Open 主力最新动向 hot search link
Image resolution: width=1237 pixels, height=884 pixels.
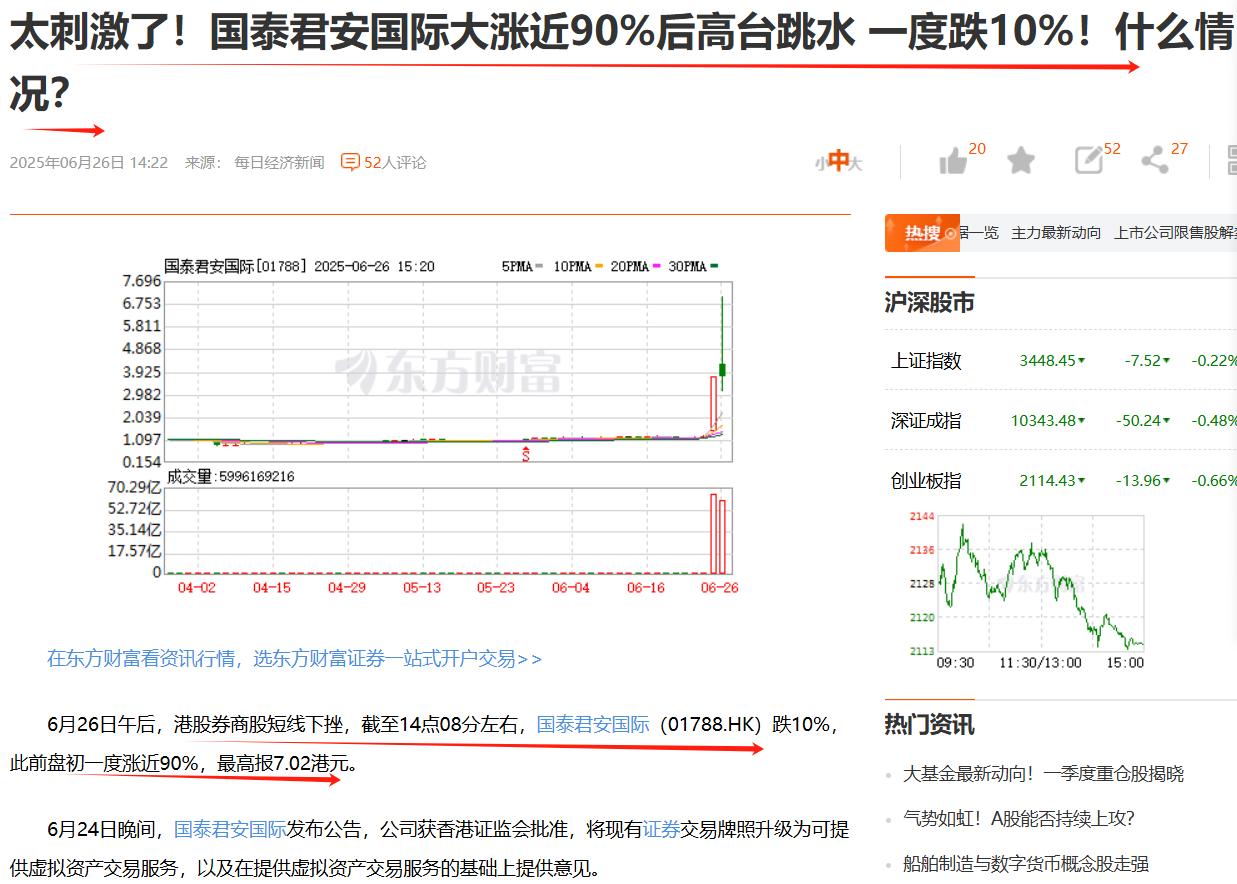1056,233
